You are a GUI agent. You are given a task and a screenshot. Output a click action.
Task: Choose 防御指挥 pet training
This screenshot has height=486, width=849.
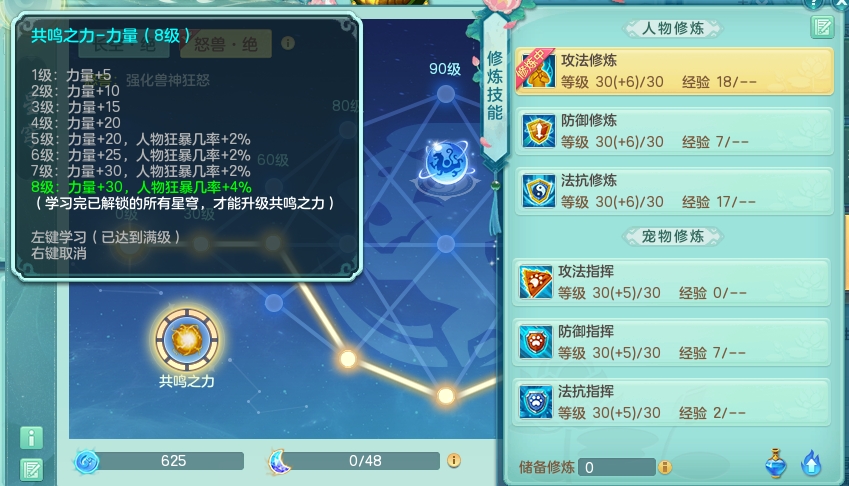[671, 343]
